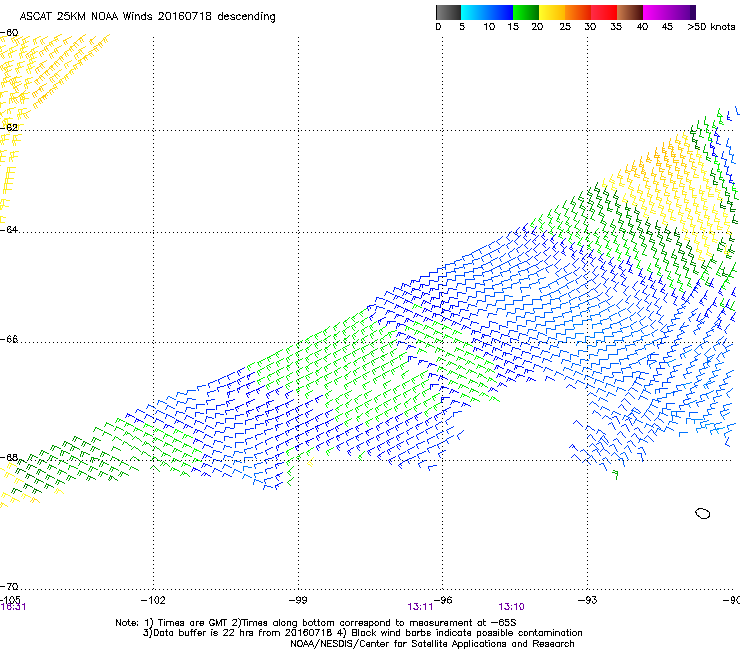This screenshot has width=740, height=650.
Task: Click the latitude label -62
Action: (x=9, y=127)
